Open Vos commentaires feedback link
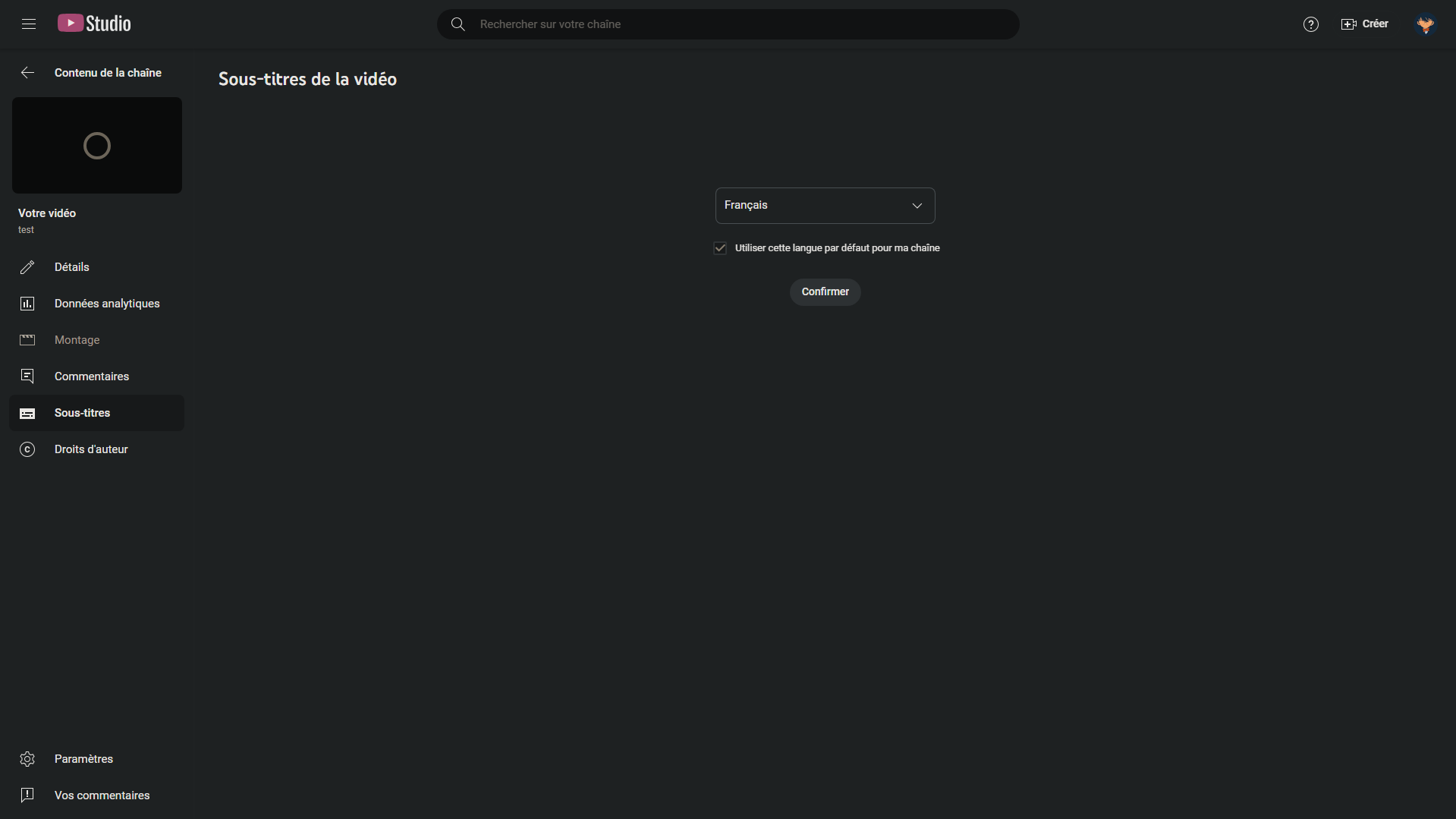The width and height of the screenshot is (1456, 819). [102, 795]
